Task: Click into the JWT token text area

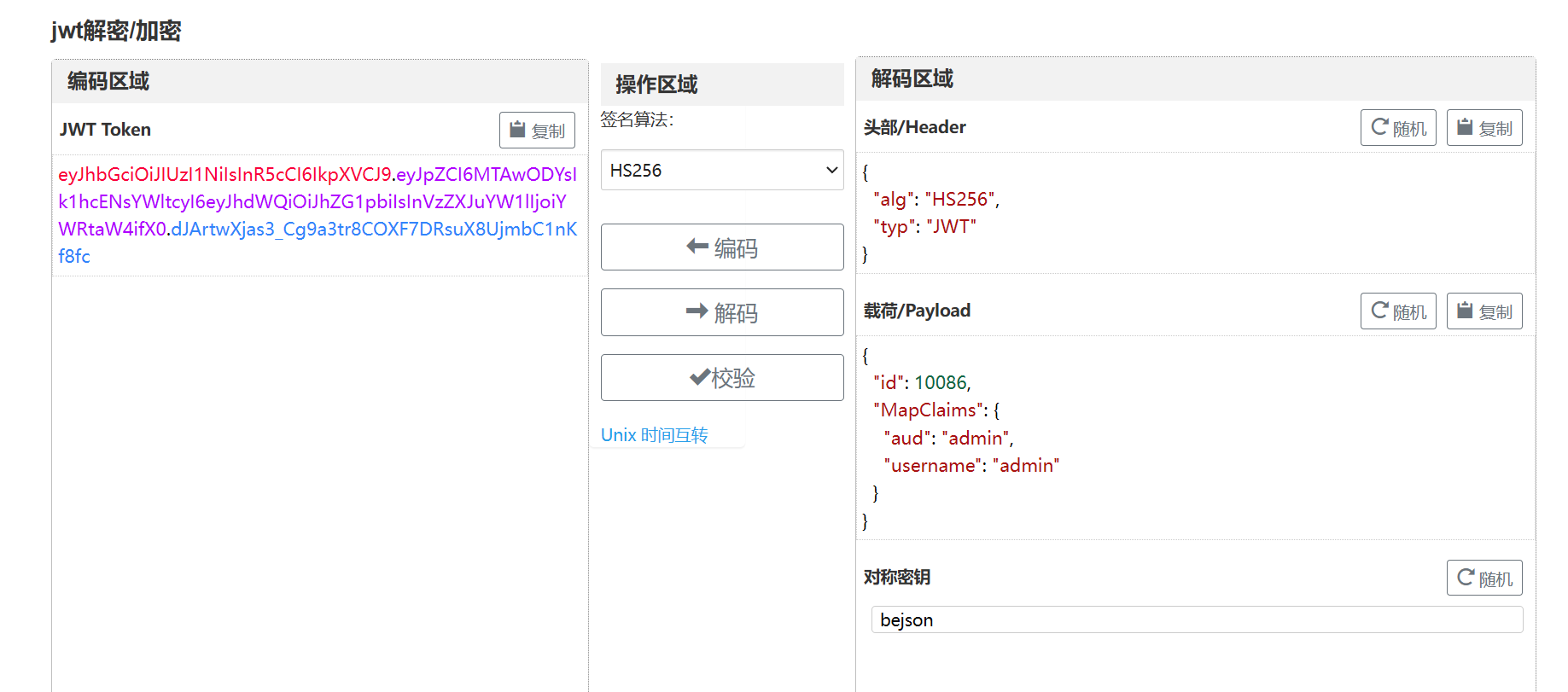Action: 319,215
